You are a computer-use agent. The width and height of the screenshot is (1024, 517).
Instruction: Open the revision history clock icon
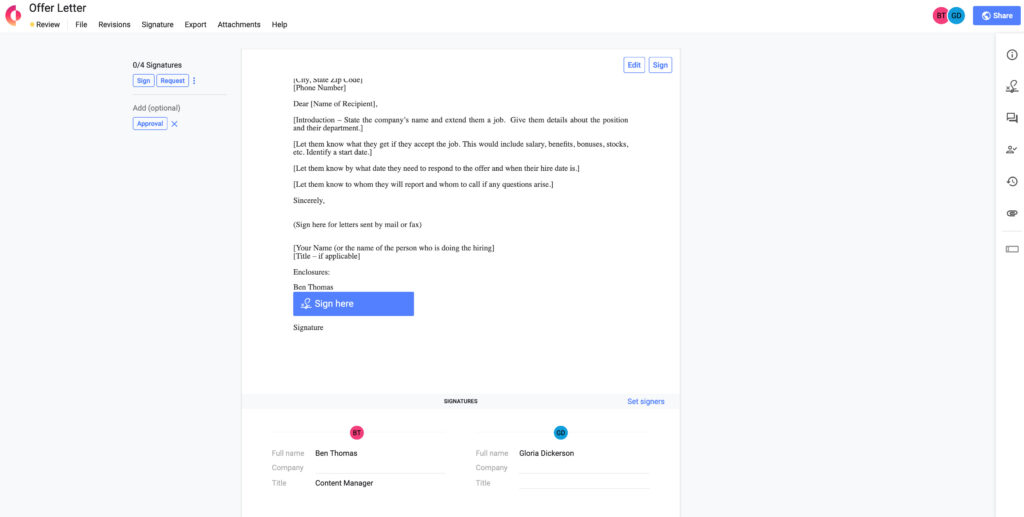1012,181
